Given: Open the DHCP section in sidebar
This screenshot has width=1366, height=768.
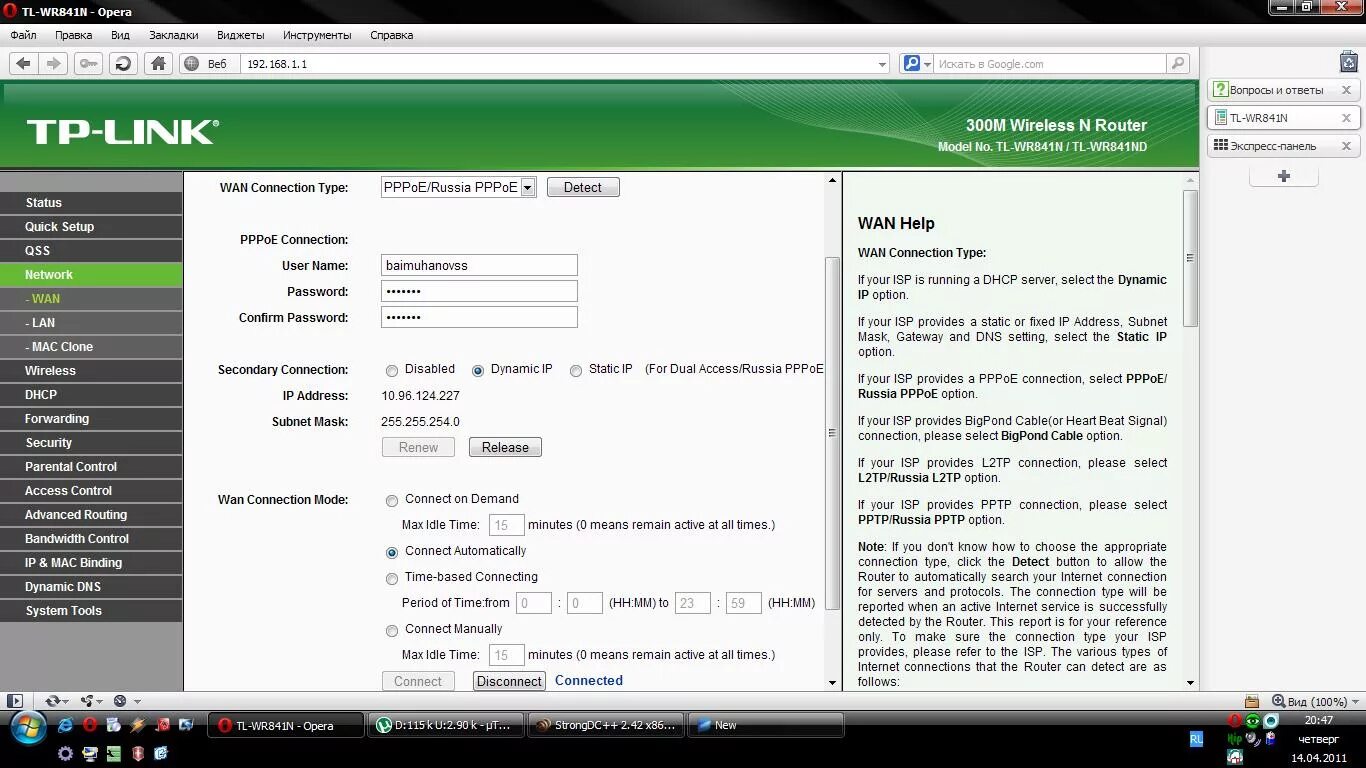Looking at the screenshot, I should 91,394.
